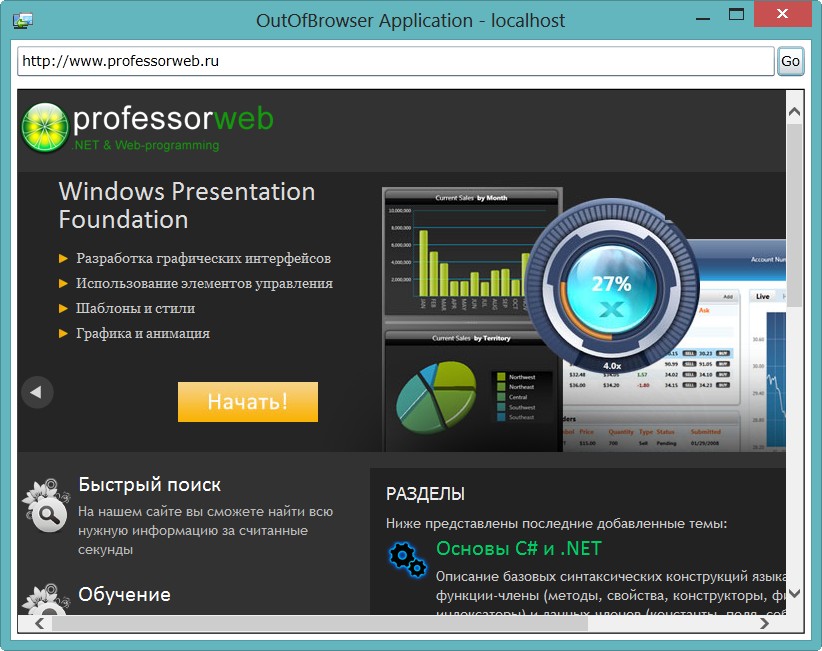
Task: Click Использование элементов управления bullet text
Action: tap(204, 284)
